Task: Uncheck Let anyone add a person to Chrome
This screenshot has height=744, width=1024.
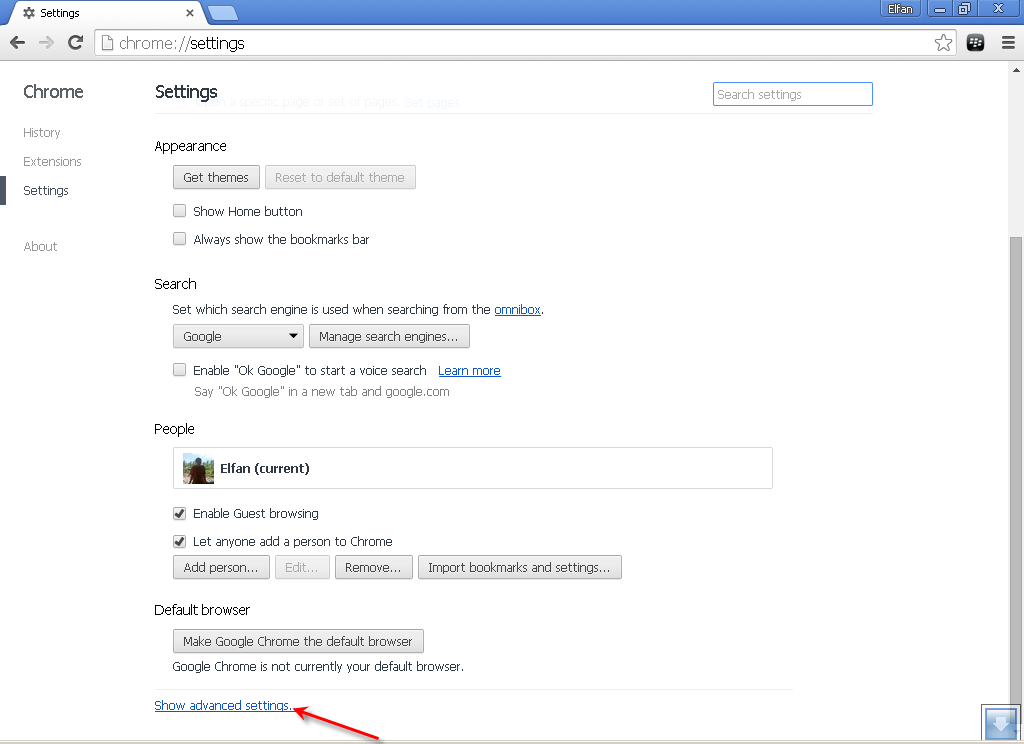Action: [x=180, y=542]
